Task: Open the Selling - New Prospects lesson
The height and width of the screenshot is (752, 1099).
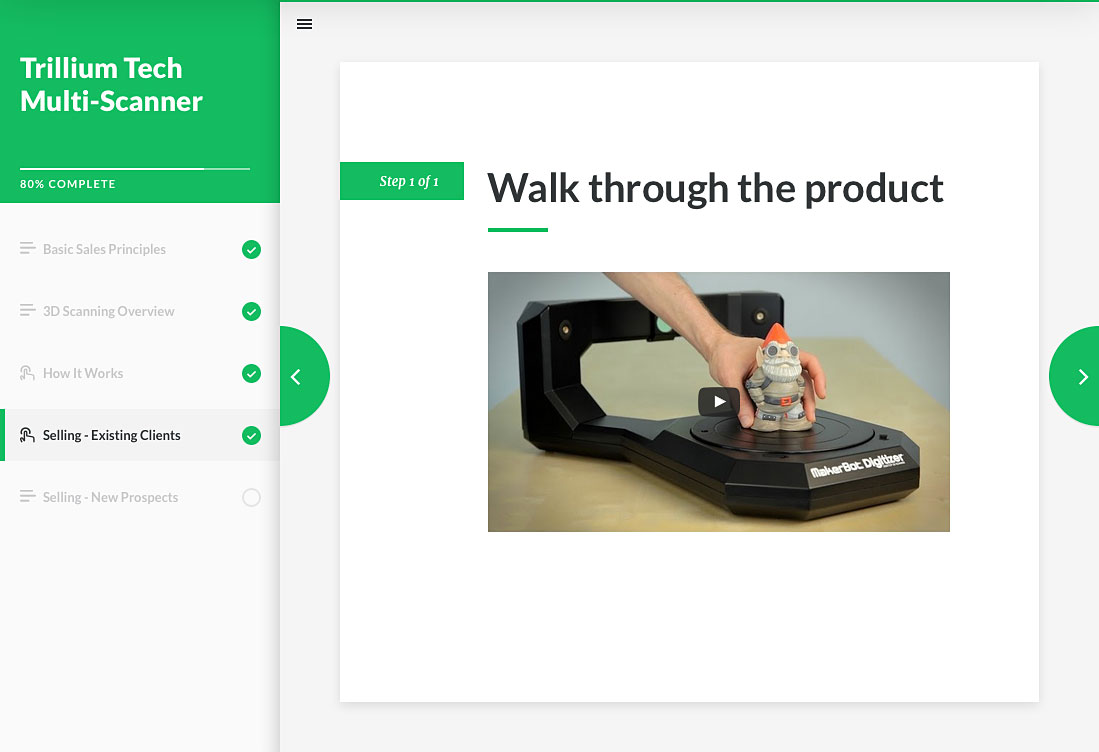Action: 140,498
